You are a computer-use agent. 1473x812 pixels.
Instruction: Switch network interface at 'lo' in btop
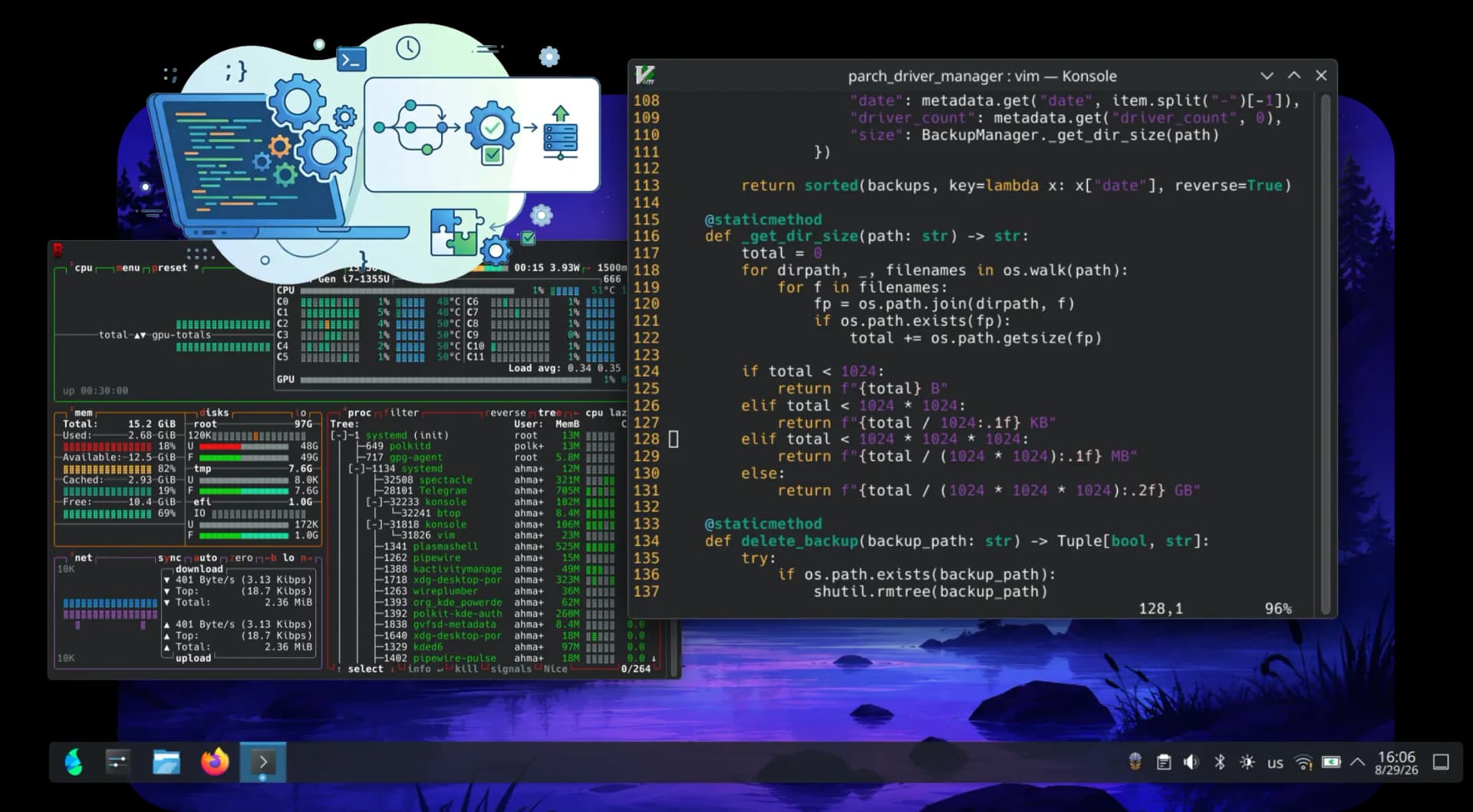(x=288, y=557)
